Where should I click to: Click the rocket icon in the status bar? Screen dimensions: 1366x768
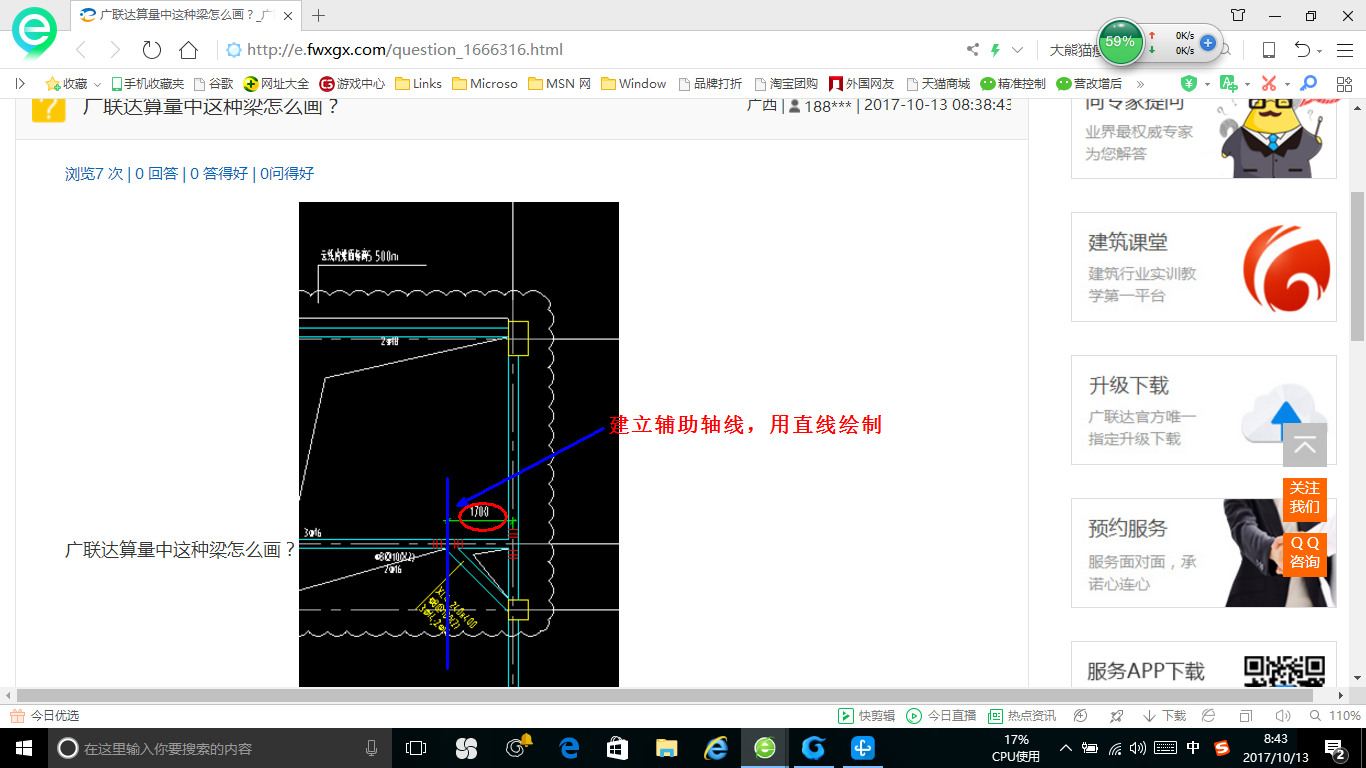1117,716
